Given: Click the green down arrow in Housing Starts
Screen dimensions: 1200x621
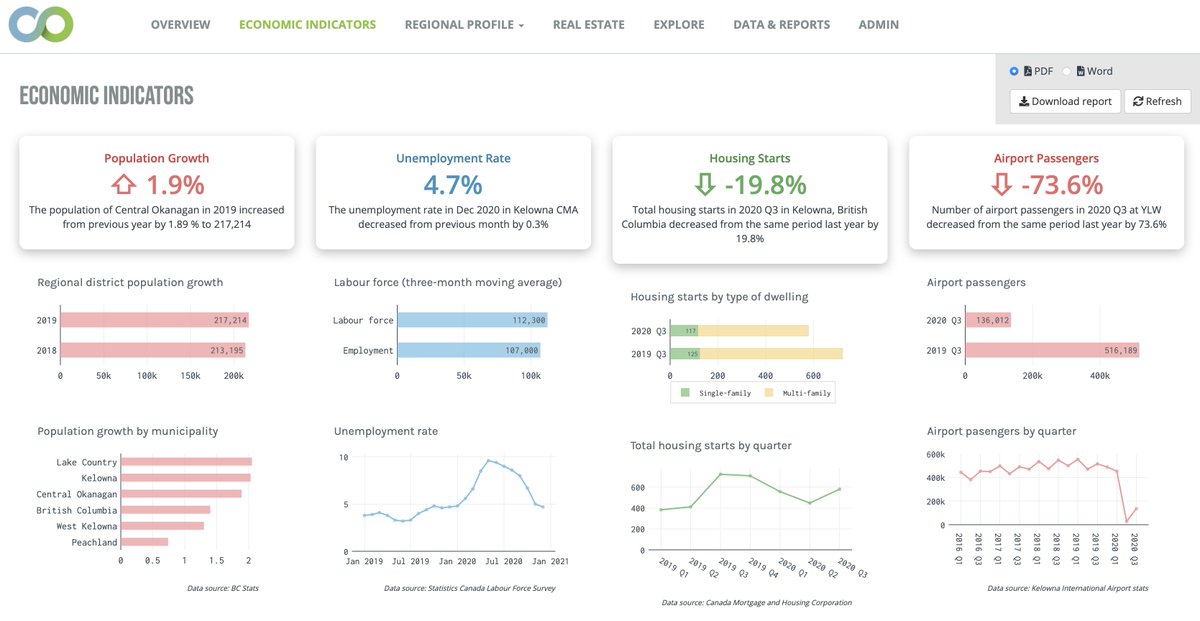Looking at the screenshot, I should click(706, 185).
